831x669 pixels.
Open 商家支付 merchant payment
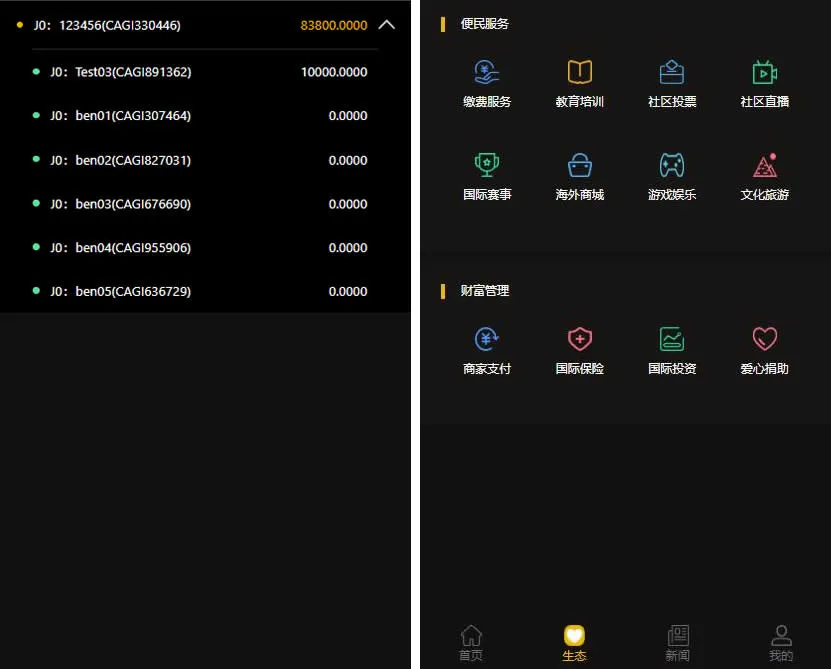[x=487, y=348]
